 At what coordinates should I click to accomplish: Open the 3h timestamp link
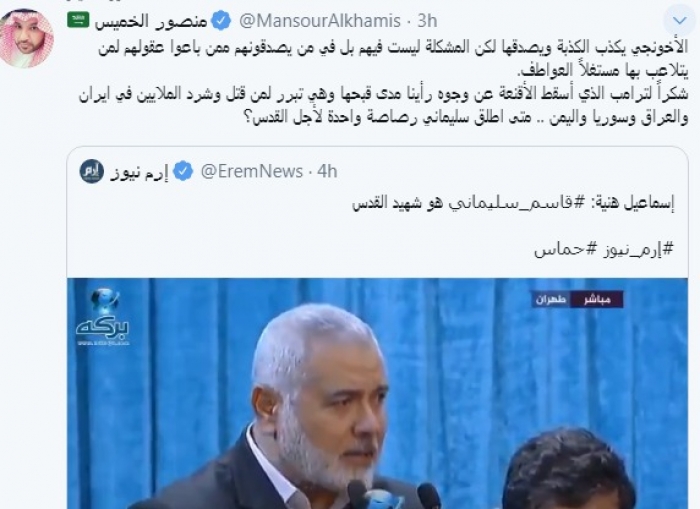(x=427, y=21)
